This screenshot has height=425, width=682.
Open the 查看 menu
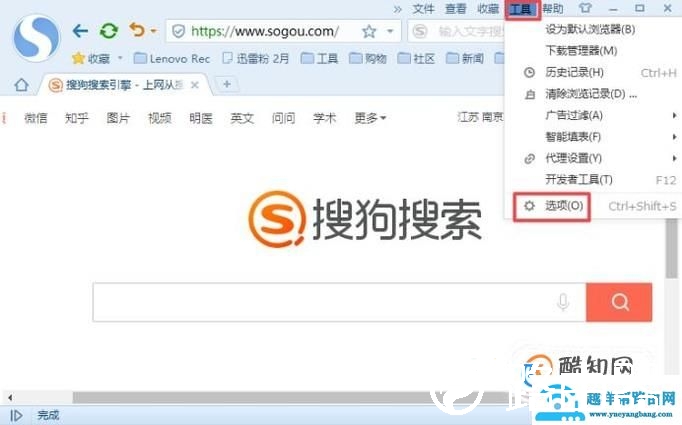455,9
